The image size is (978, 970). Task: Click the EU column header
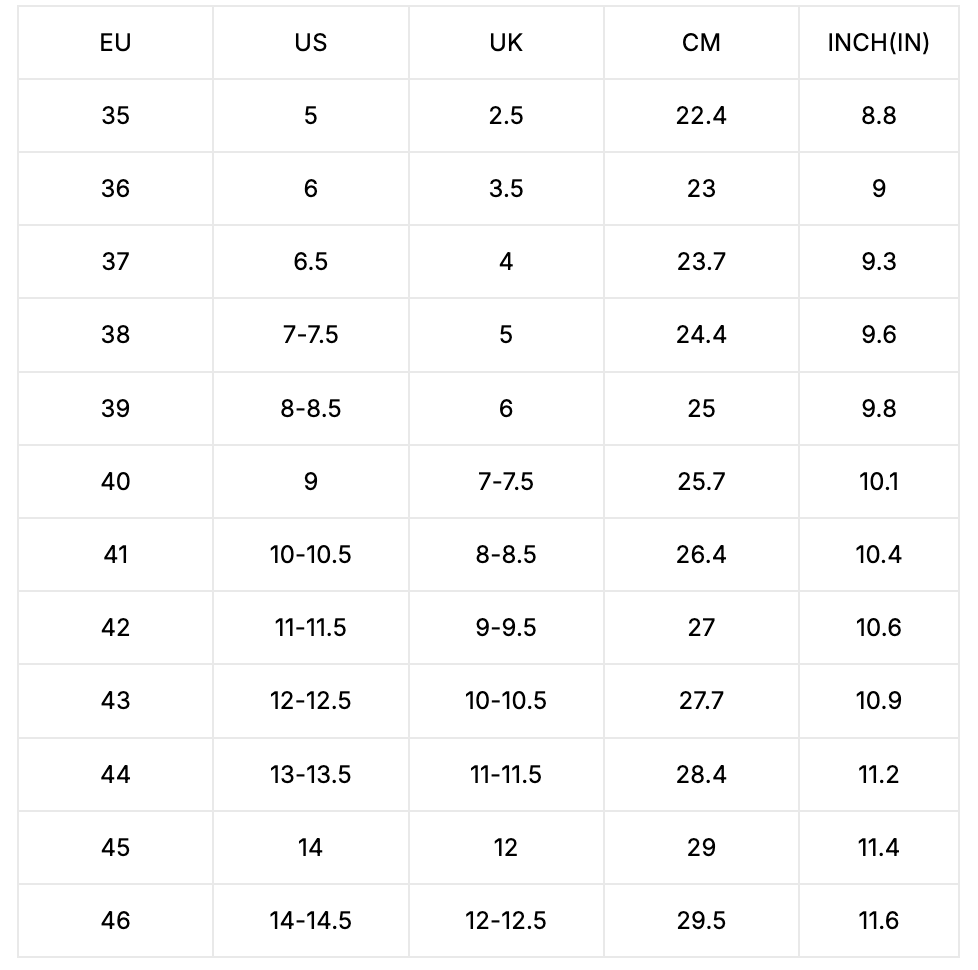point(116,43)
